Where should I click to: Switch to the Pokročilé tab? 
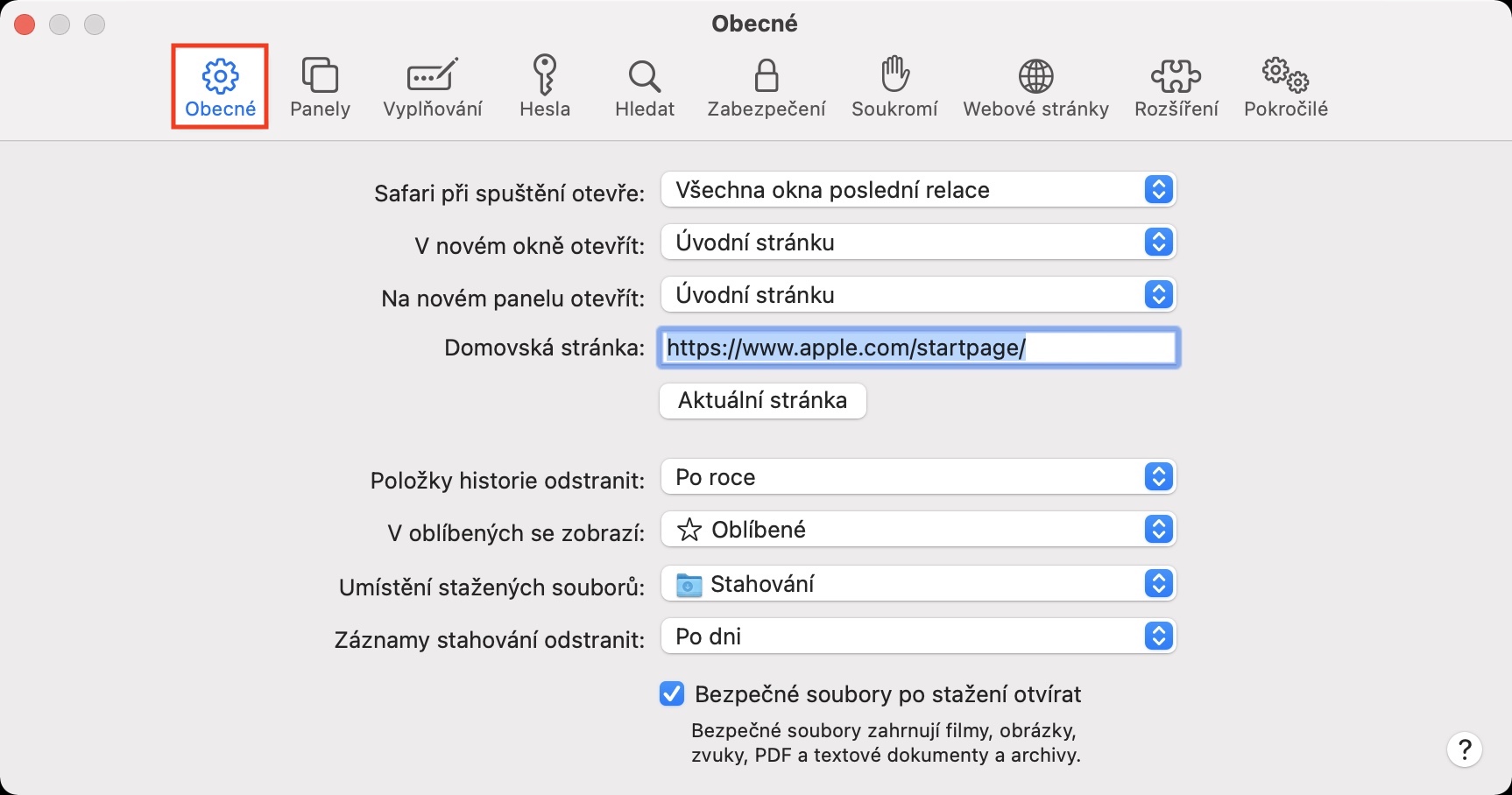(x=1285, y=87)
